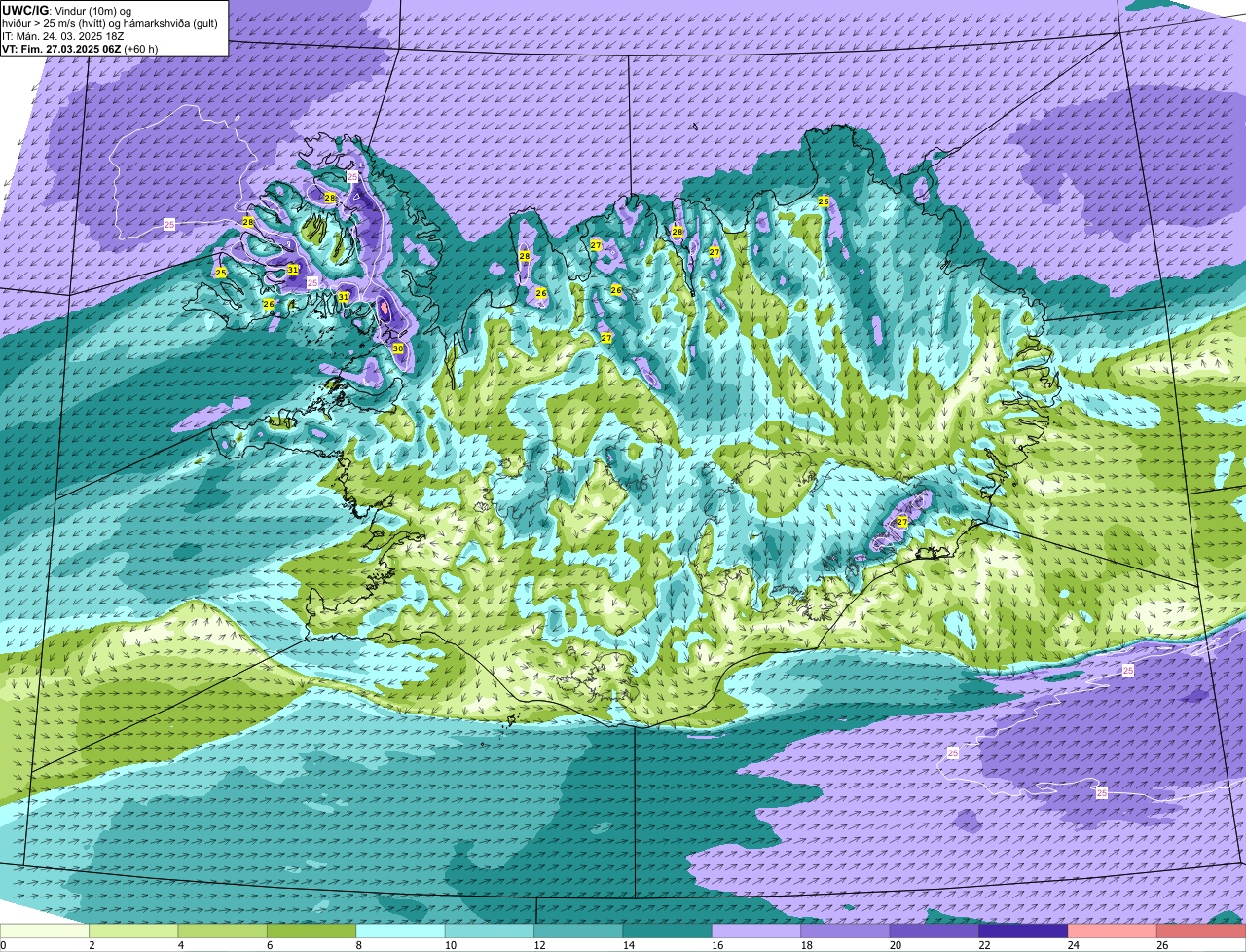Click the legend scale number 2
This screenshot has height=952, width=1246.
tap(91, 945)
